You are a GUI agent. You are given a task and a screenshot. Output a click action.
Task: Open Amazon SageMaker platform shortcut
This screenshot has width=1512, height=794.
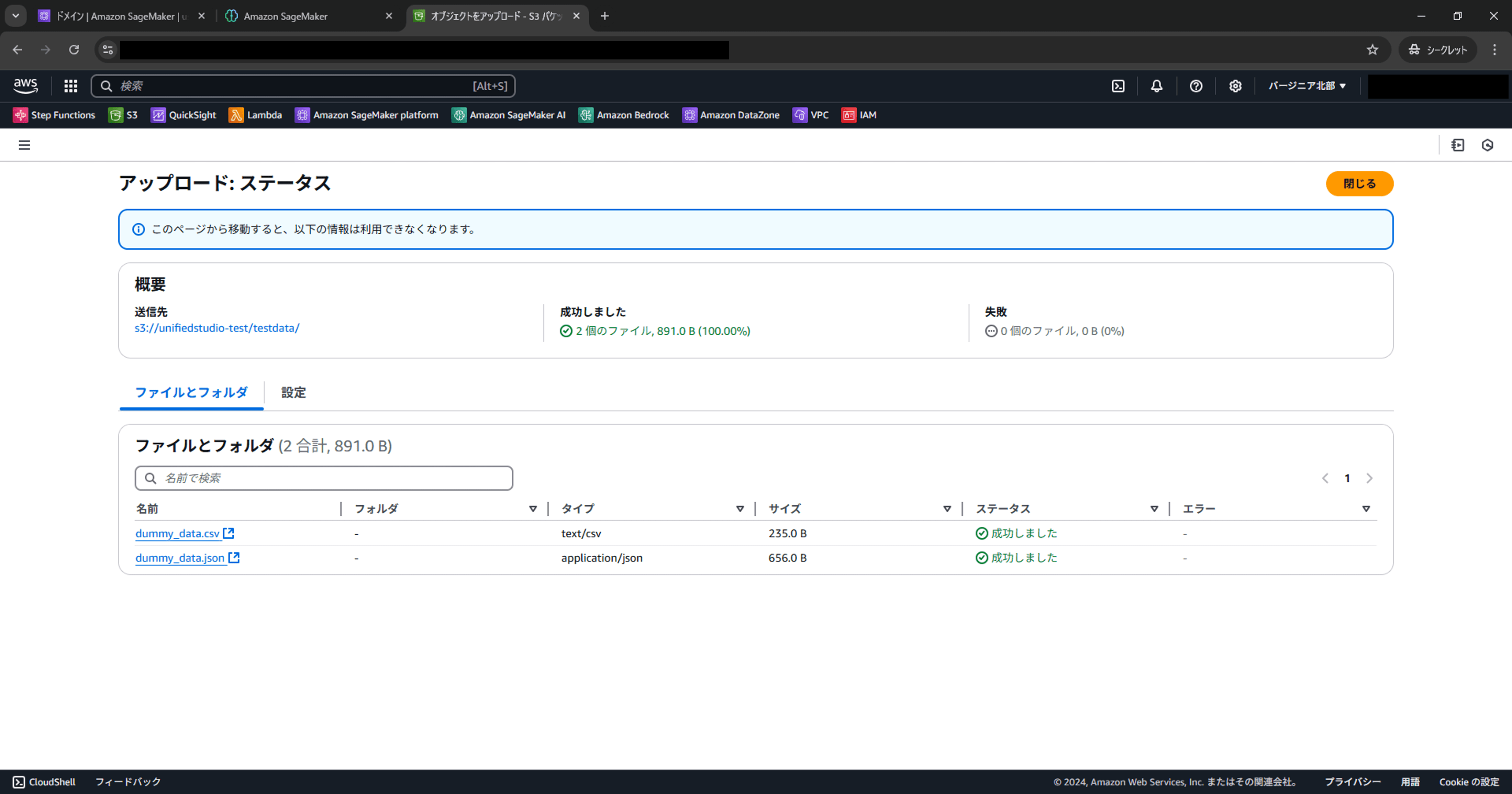pos(367,115)
